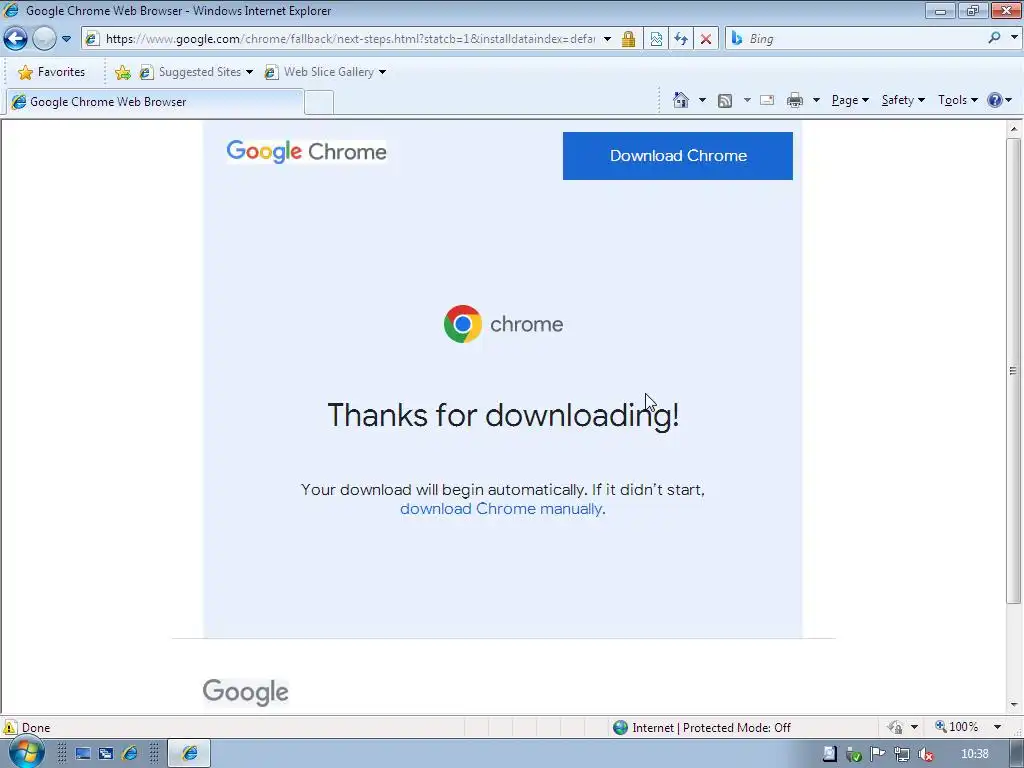This screenshot has height=768, width=1024.
Task: Click the muted volume speaker tray icon
Action: [x=925, y=754]
